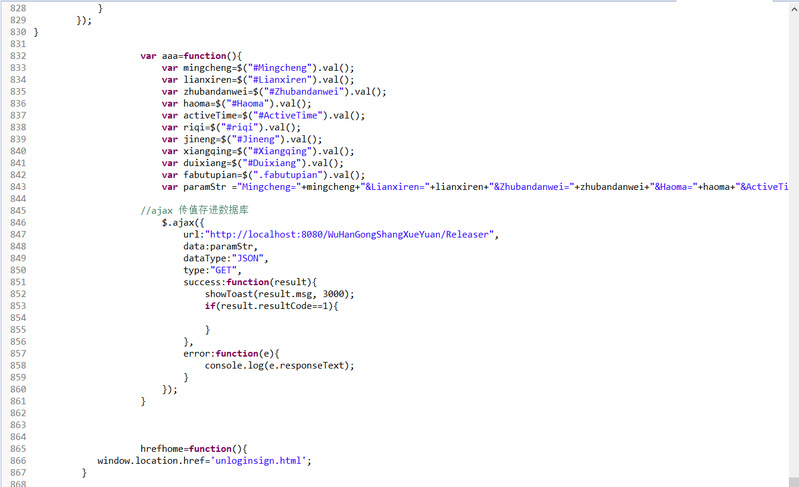Click line number 846 in the gutter
Image resolution: width=799 pixels, height=487 pixels.
(18, 223)
